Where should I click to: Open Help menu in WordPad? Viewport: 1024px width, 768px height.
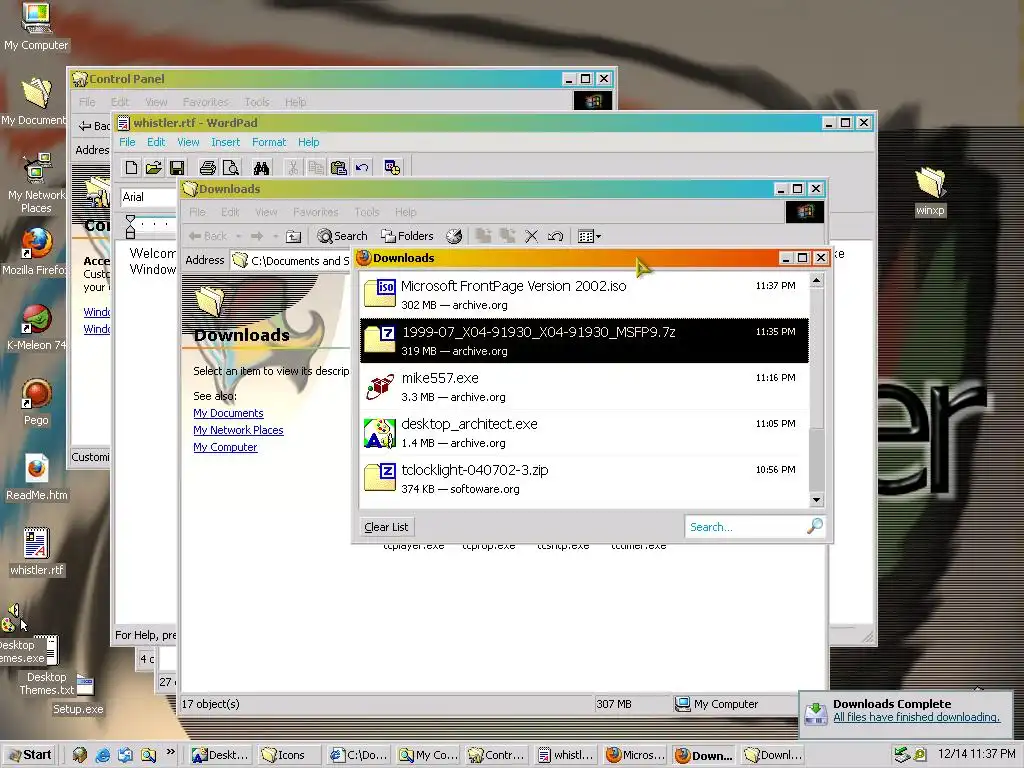click(308, 142)
